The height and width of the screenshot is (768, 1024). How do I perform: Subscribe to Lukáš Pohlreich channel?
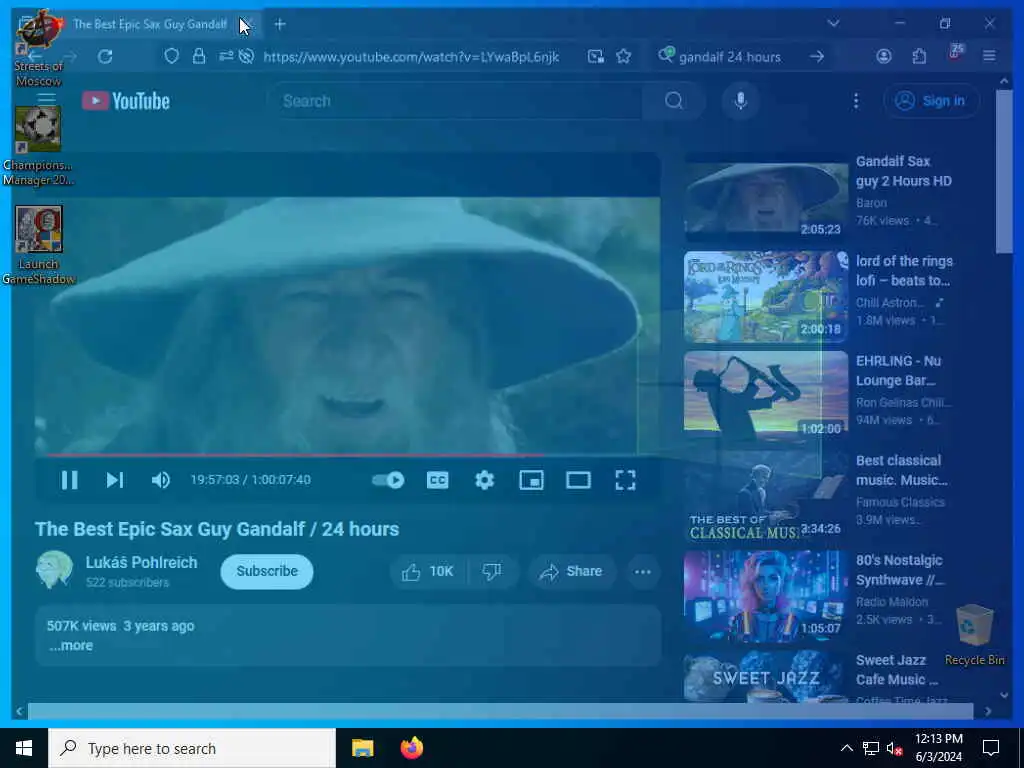click(x=266, y=571)
